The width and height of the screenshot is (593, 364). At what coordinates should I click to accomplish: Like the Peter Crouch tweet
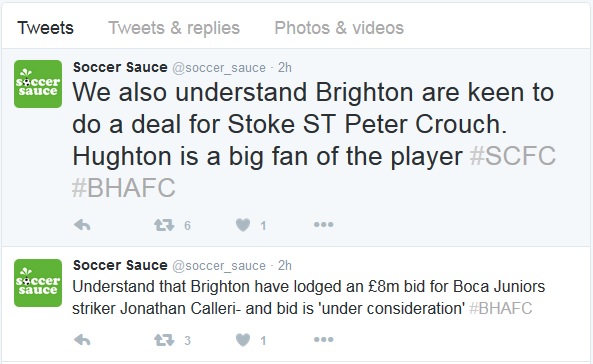243,225
